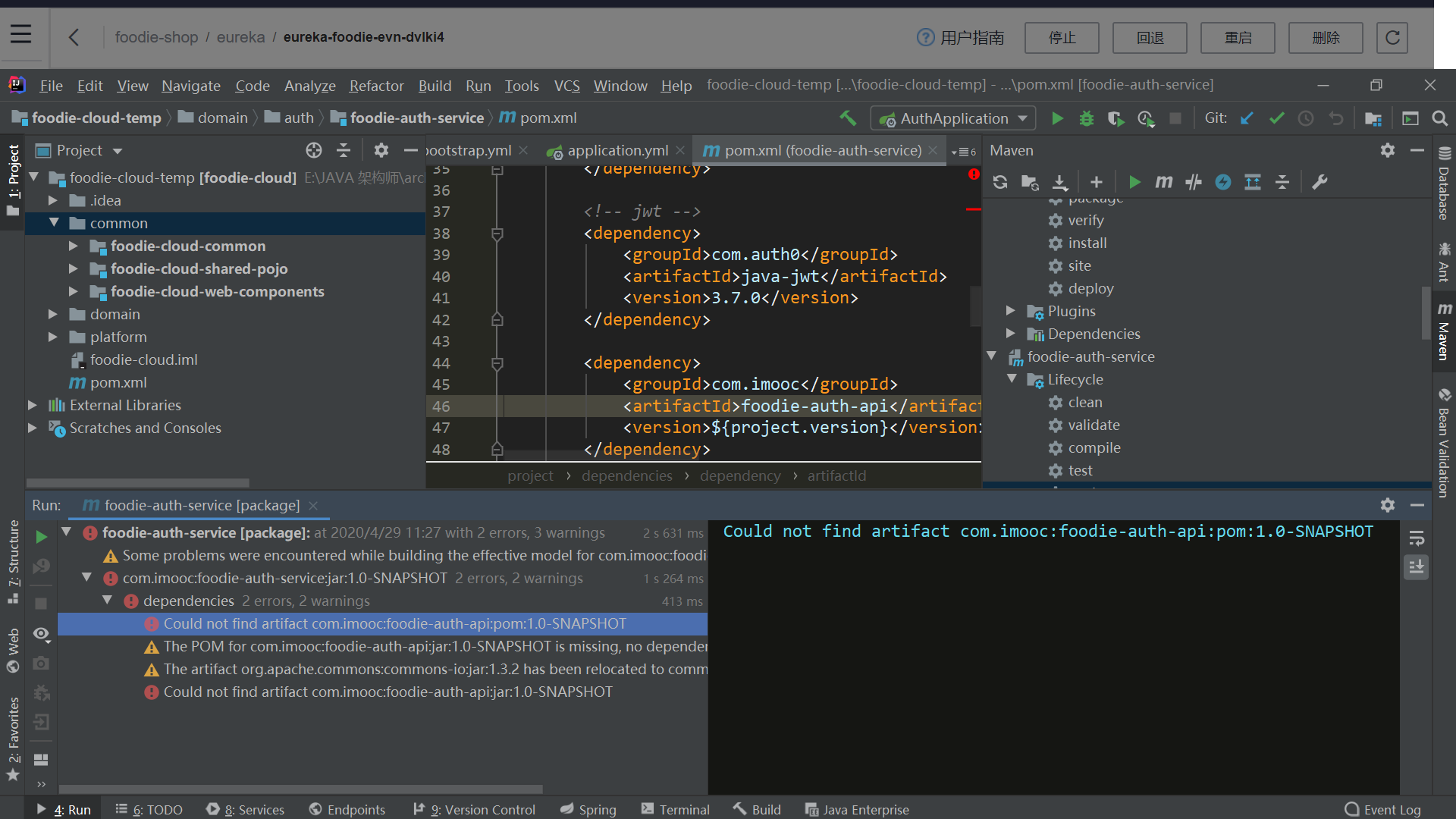Screen dimensions: 1456x819
Task: Click the 重启 button
Action: click(x=1238, y=37)
